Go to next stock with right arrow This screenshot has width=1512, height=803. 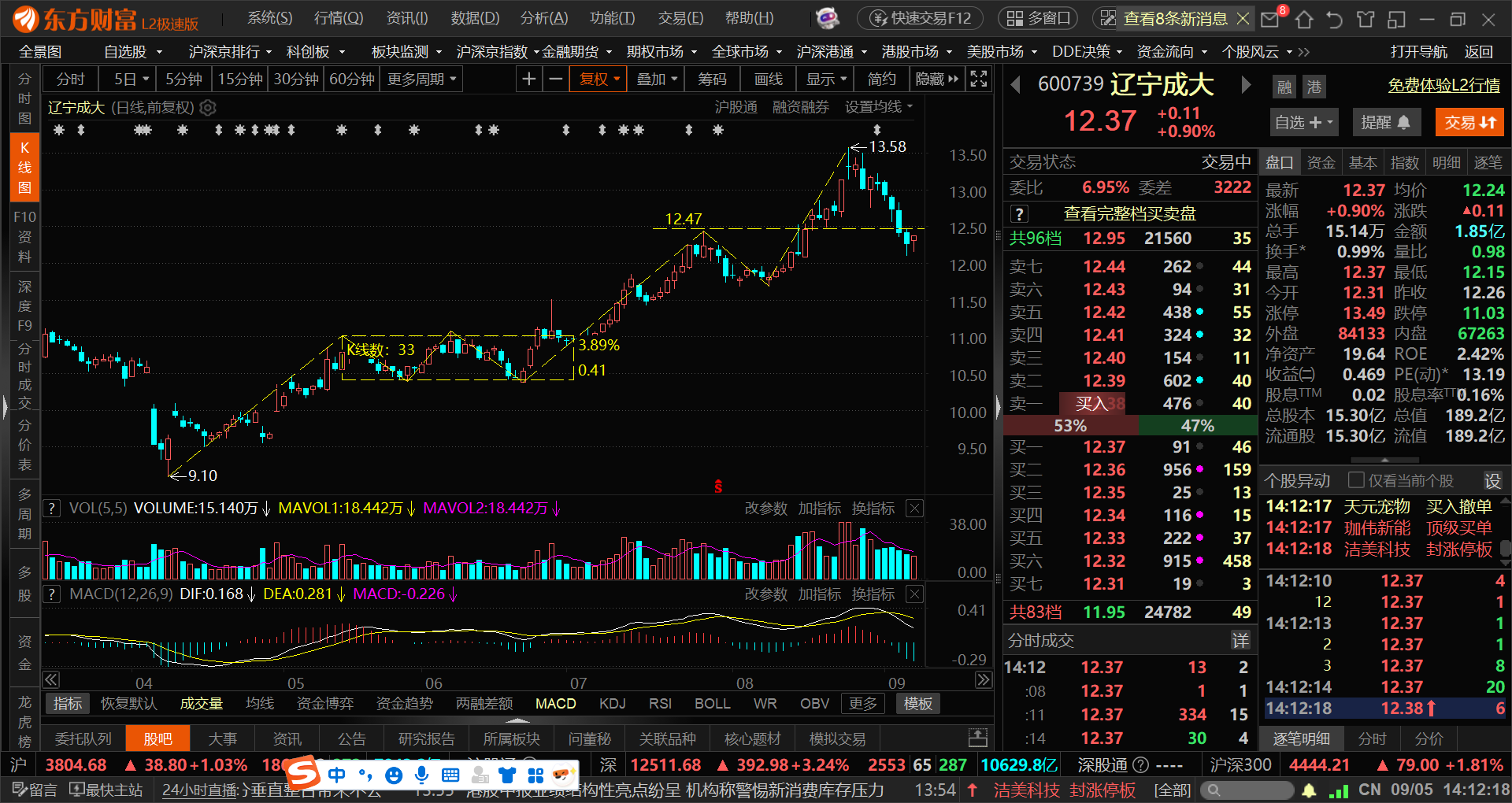coord(1246,84)
